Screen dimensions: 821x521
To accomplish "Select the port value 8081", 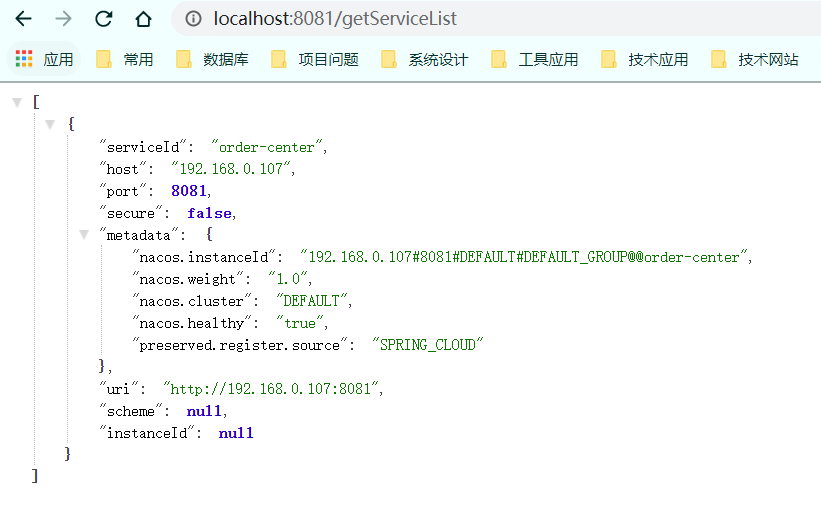I will 188,191.
